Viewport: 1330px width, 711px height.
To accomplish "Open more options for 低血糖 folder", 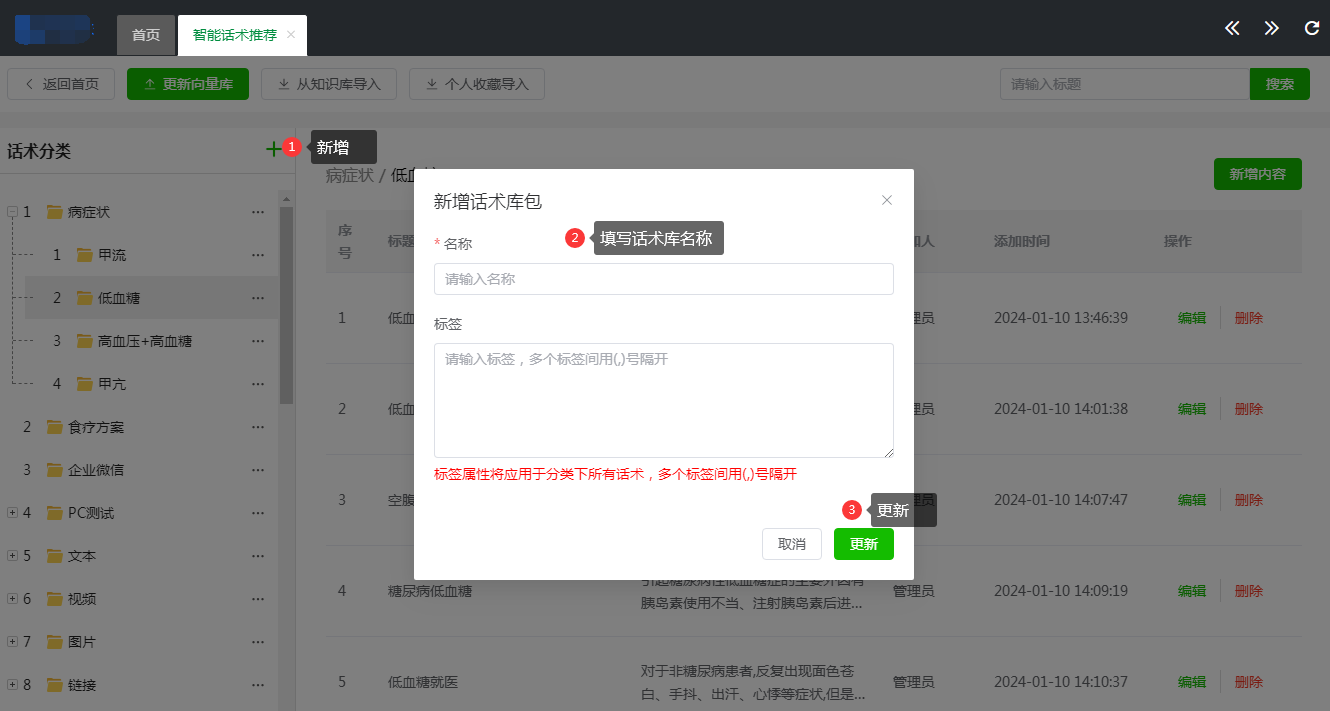I will [258, 298].
